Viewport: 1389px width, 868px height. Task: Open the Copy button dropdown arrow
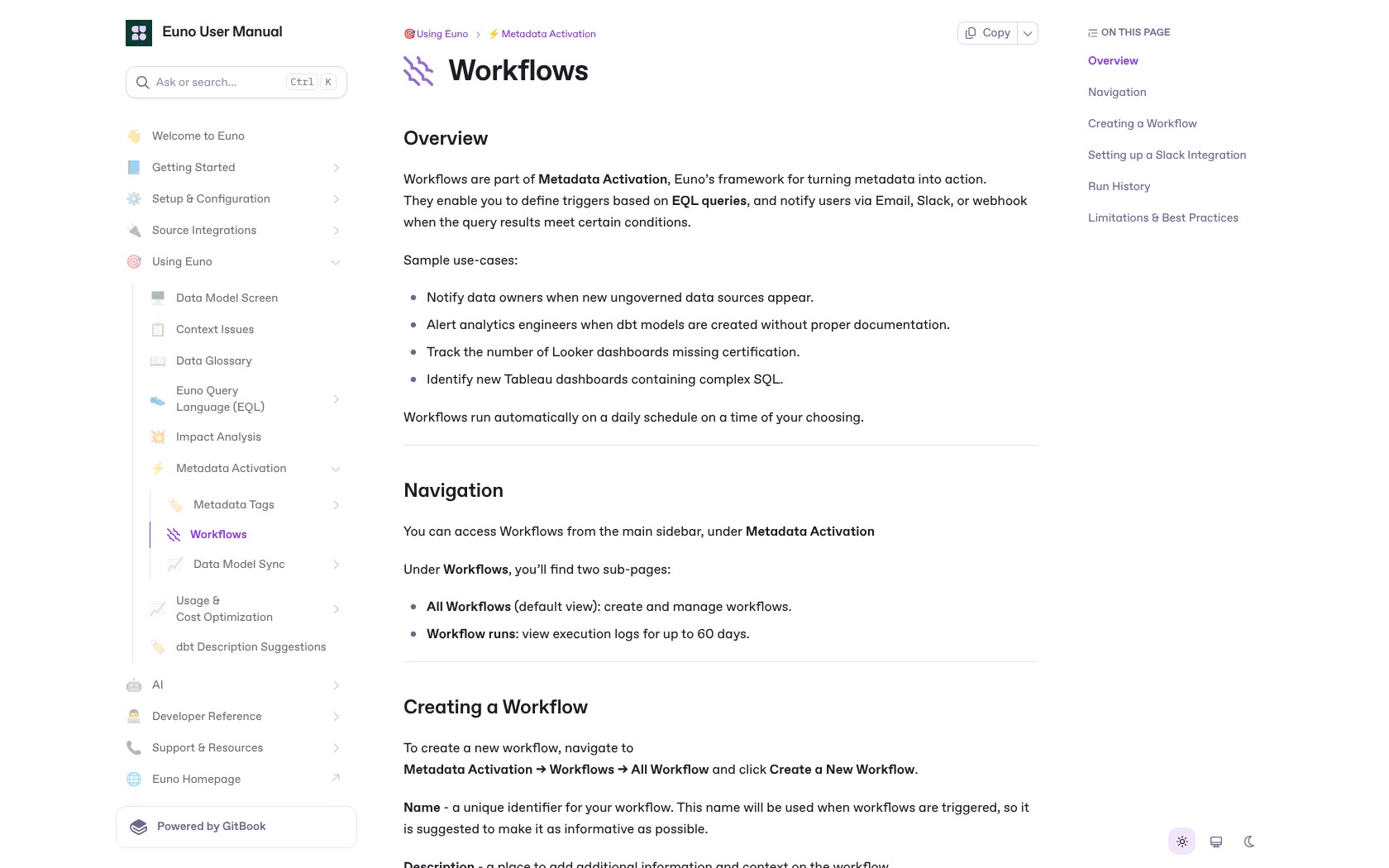click(x=1028, y=33)
